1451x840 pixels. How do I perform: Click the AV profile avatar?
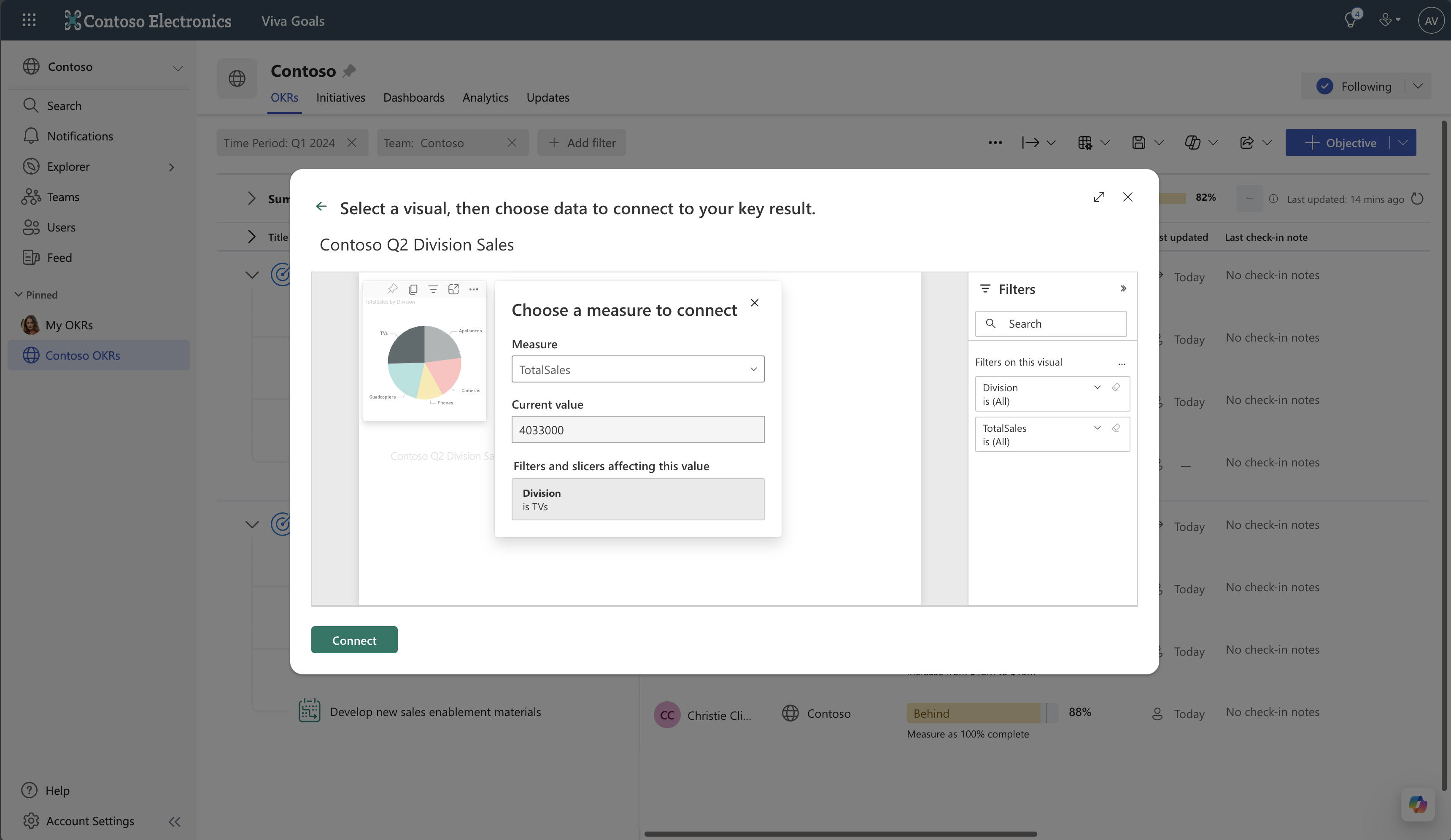click(x=1431, y=20)
